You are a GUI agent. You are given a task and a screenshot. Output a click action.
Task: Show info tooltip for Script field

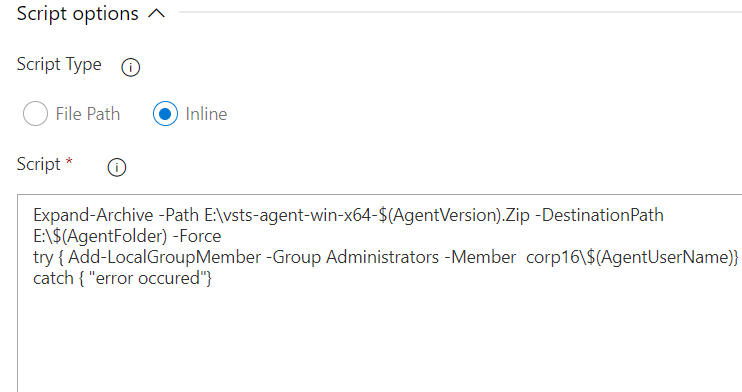point(117,167)
